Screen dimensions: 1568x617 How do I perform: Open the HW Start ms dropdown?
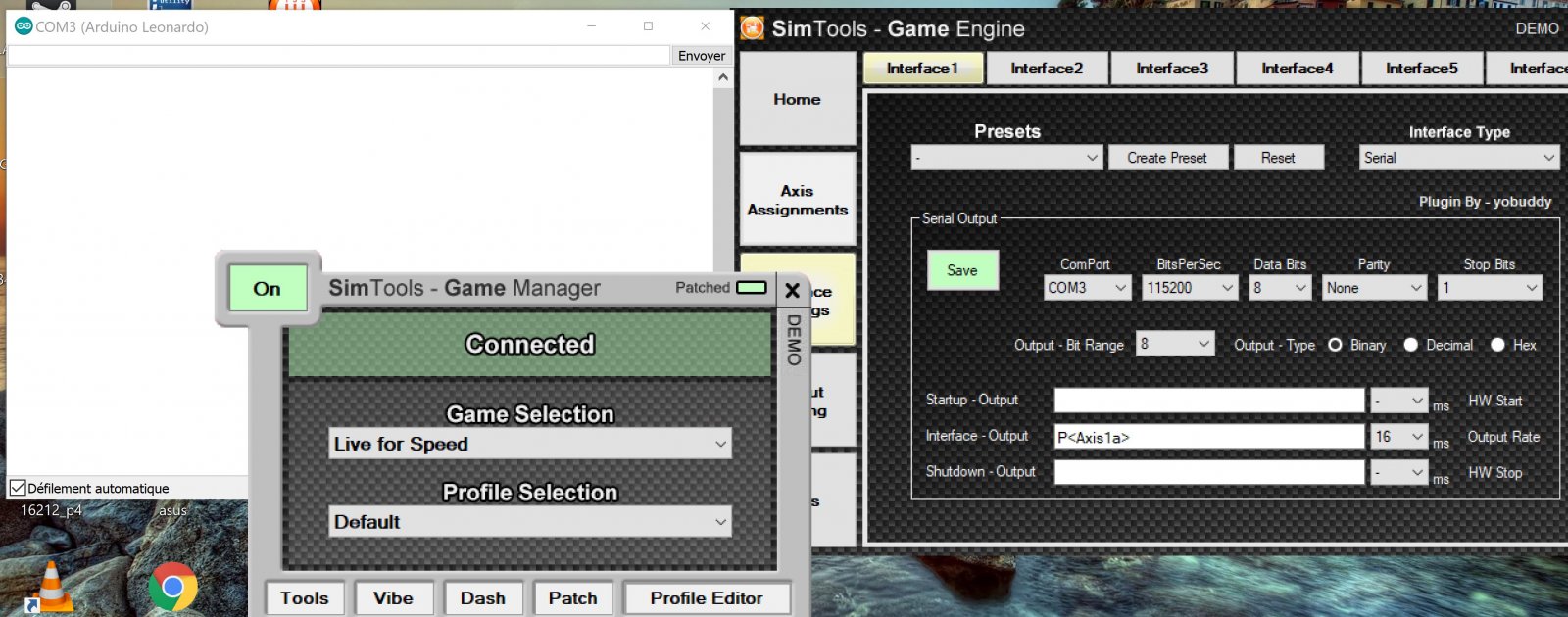[x=1398, y=401]
